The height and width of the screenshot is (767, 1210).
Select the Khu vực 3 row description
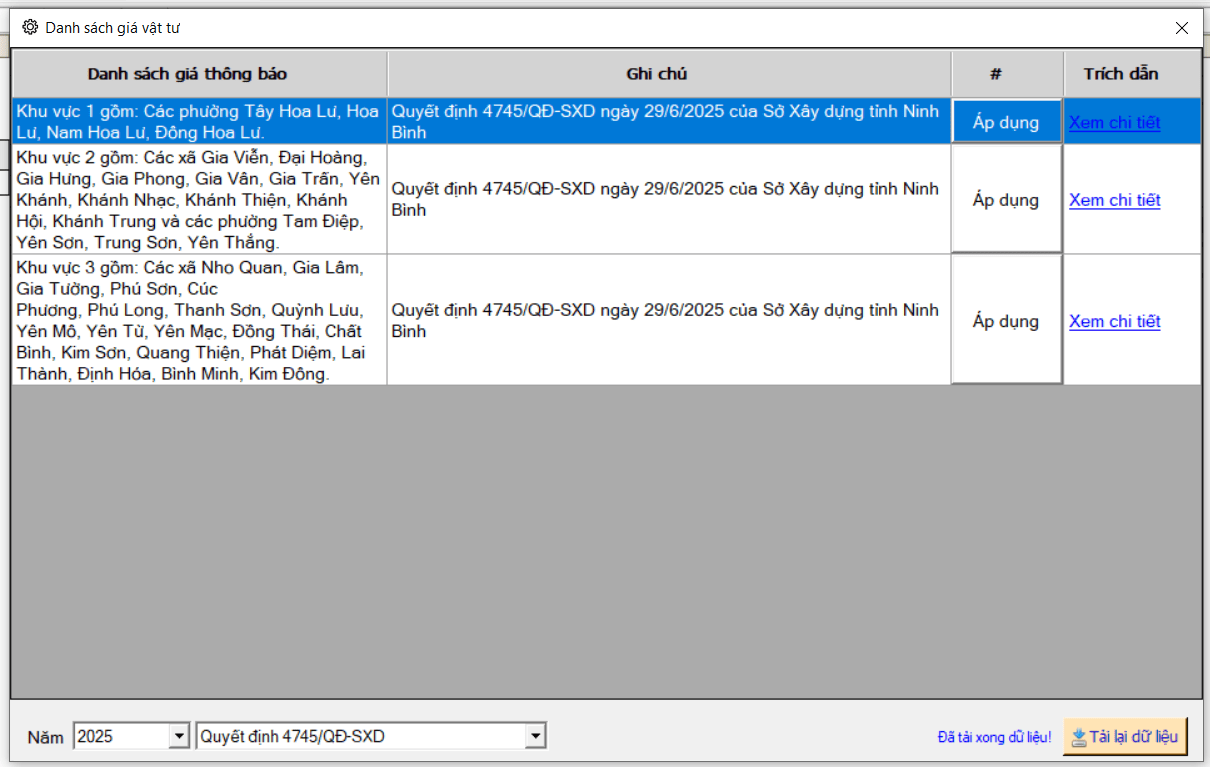click(198, 321)
